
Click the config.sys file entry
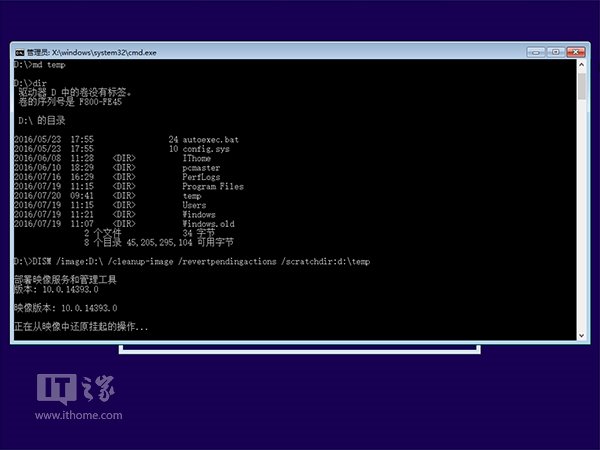pyautogui.click(x=206, y=149)
